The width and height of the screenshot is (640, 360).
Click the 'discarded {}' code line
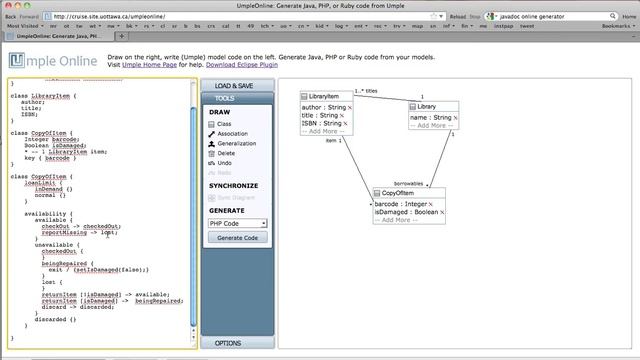click(55, 319)
